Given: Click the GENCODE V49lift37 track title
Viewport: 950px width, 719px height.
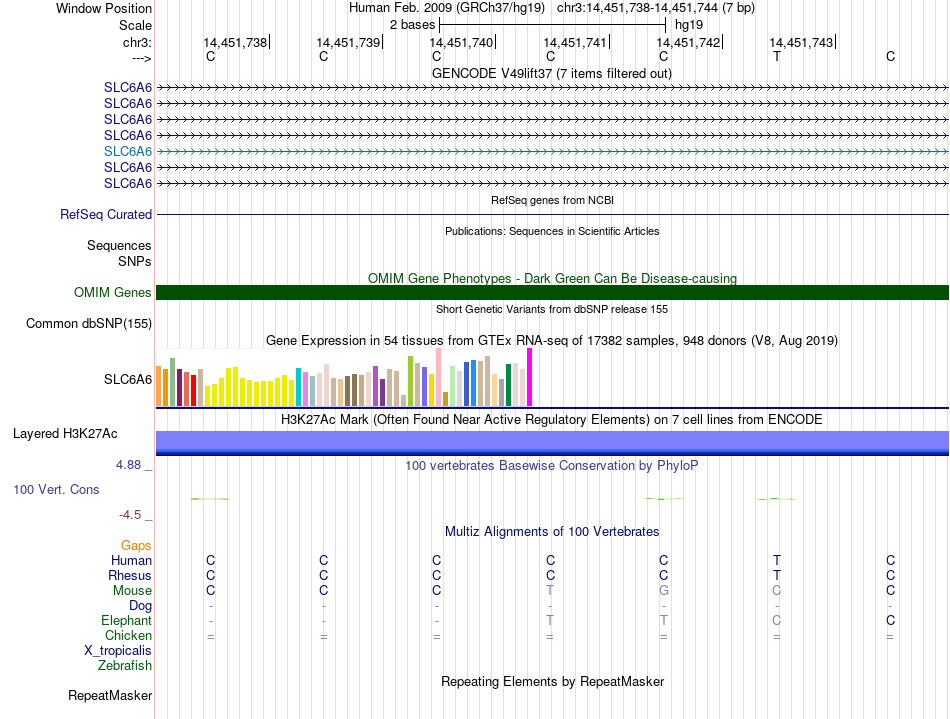Looking at the screenshot, I should click(x=552, y=74).
